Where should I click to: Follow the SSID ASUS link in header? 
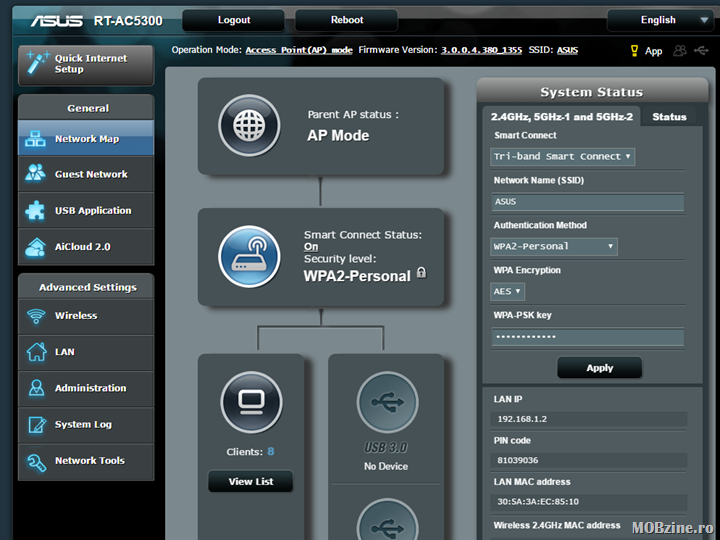tap(568, 50)
